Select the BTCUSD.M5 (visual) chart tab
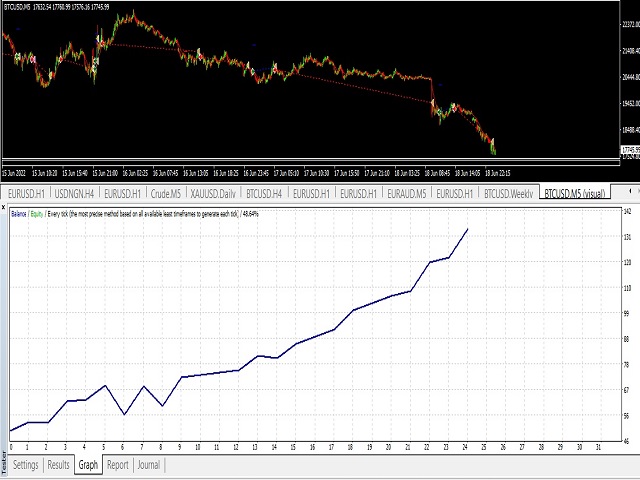 (575, 193)
